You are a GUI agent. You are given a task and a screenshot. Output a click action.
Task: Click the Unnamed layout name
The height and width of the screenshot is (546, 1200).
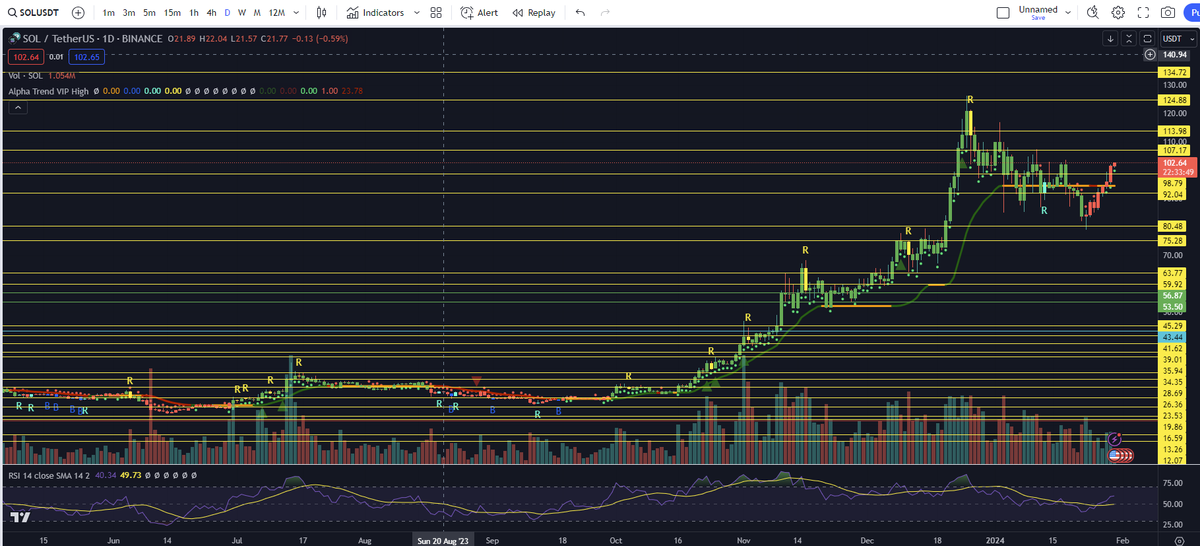(x=1037, y=9)
